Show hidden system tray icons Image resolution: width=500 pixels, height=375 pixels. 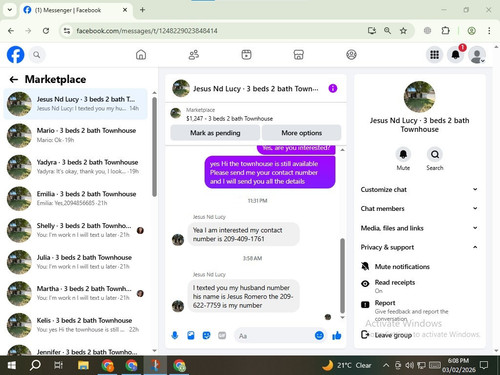click(x=386, y=365)
